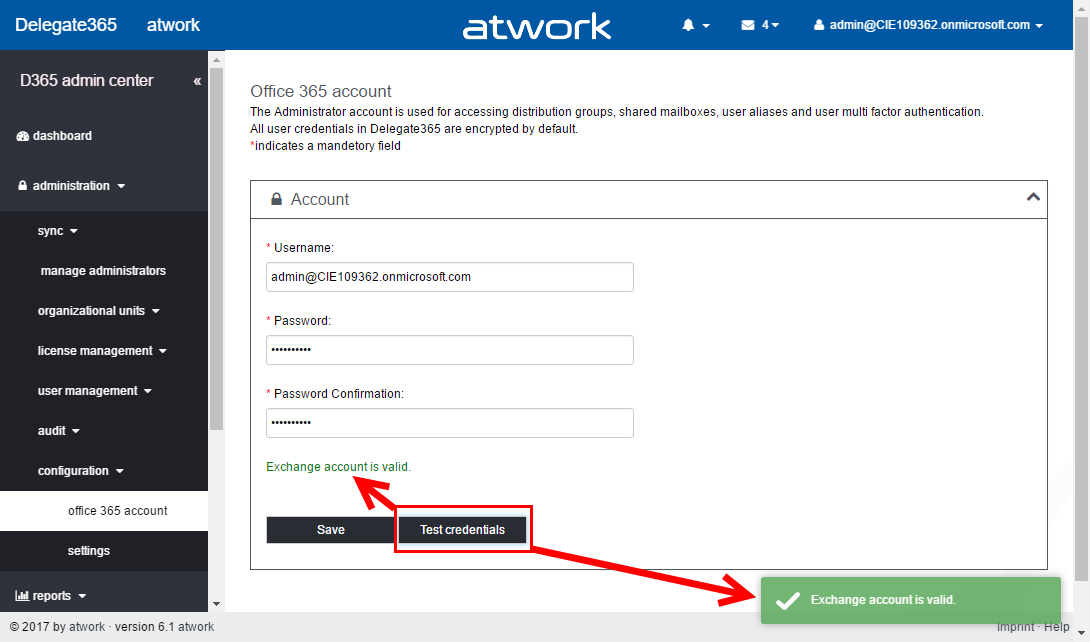Expand the license management submenu
This screenshot has height=642, width=1090.
coord(102,351)
